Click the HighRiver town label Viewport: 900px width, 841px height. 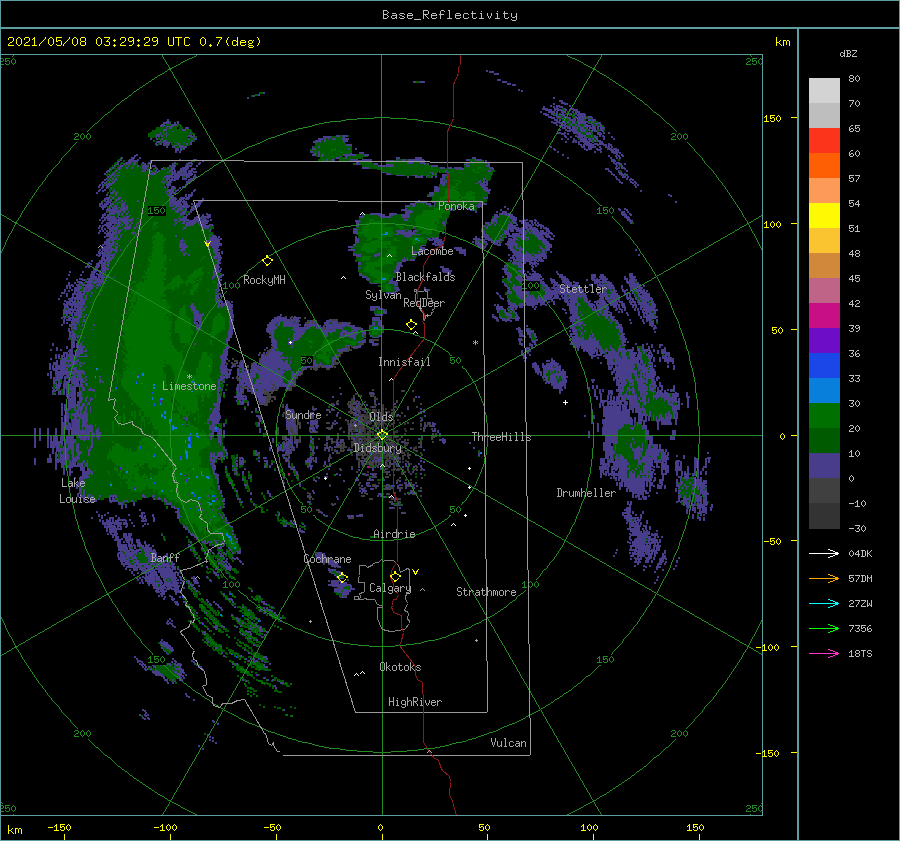pos(415,702)
